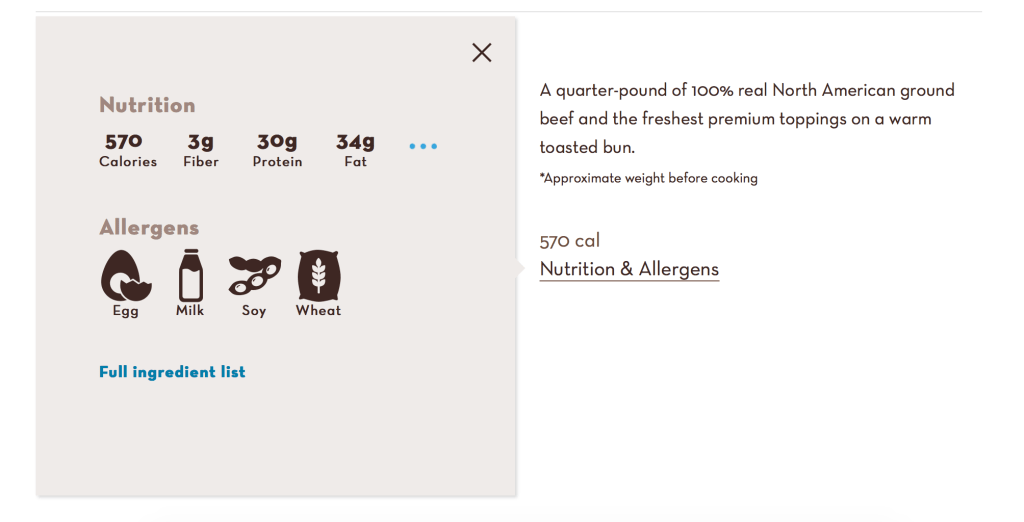Click the approximate weight footnote

click(648, 178)
